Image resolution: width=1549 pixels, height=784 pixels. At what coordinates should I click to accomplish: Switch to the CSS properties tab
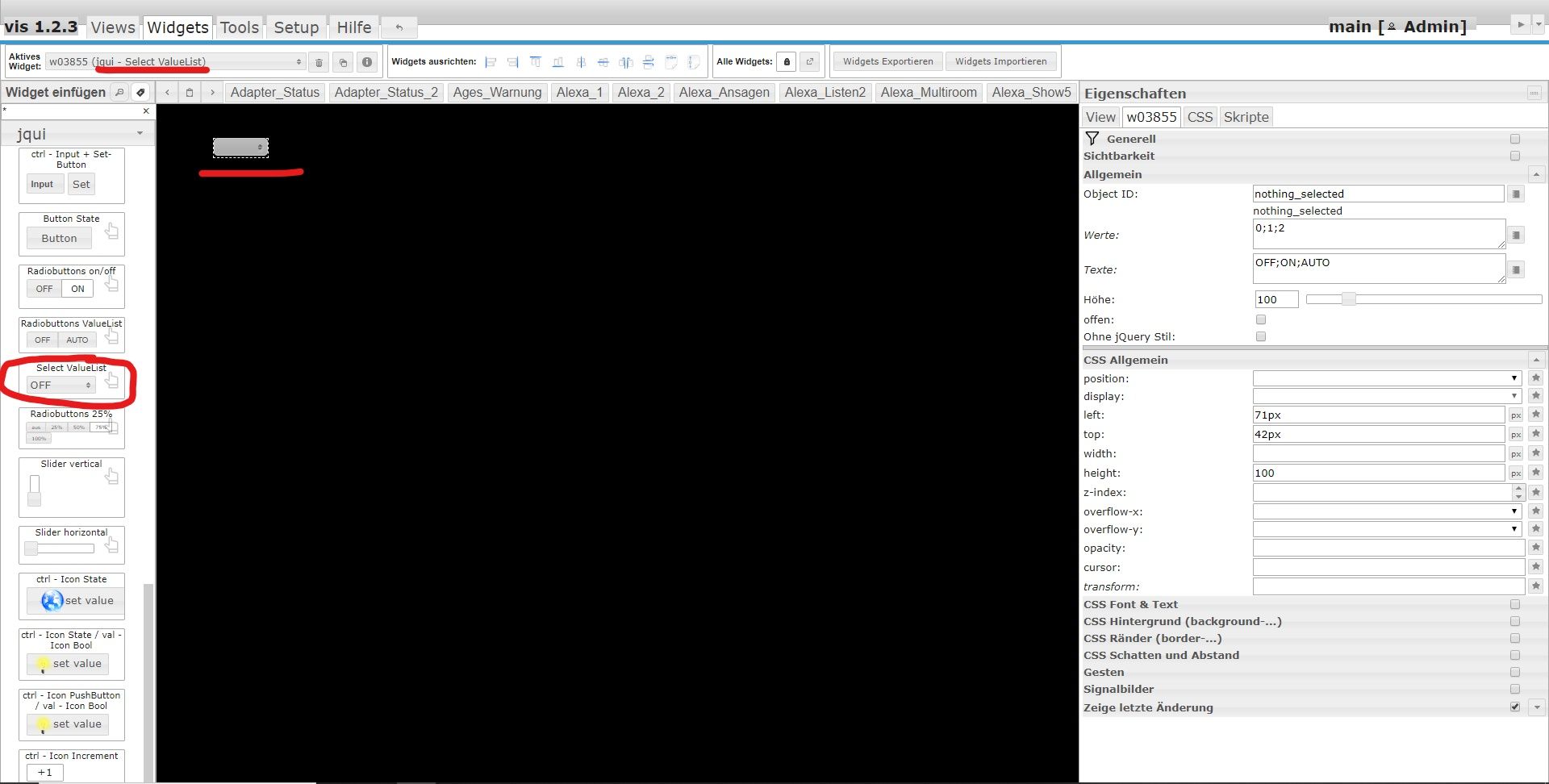[1200, 117]
